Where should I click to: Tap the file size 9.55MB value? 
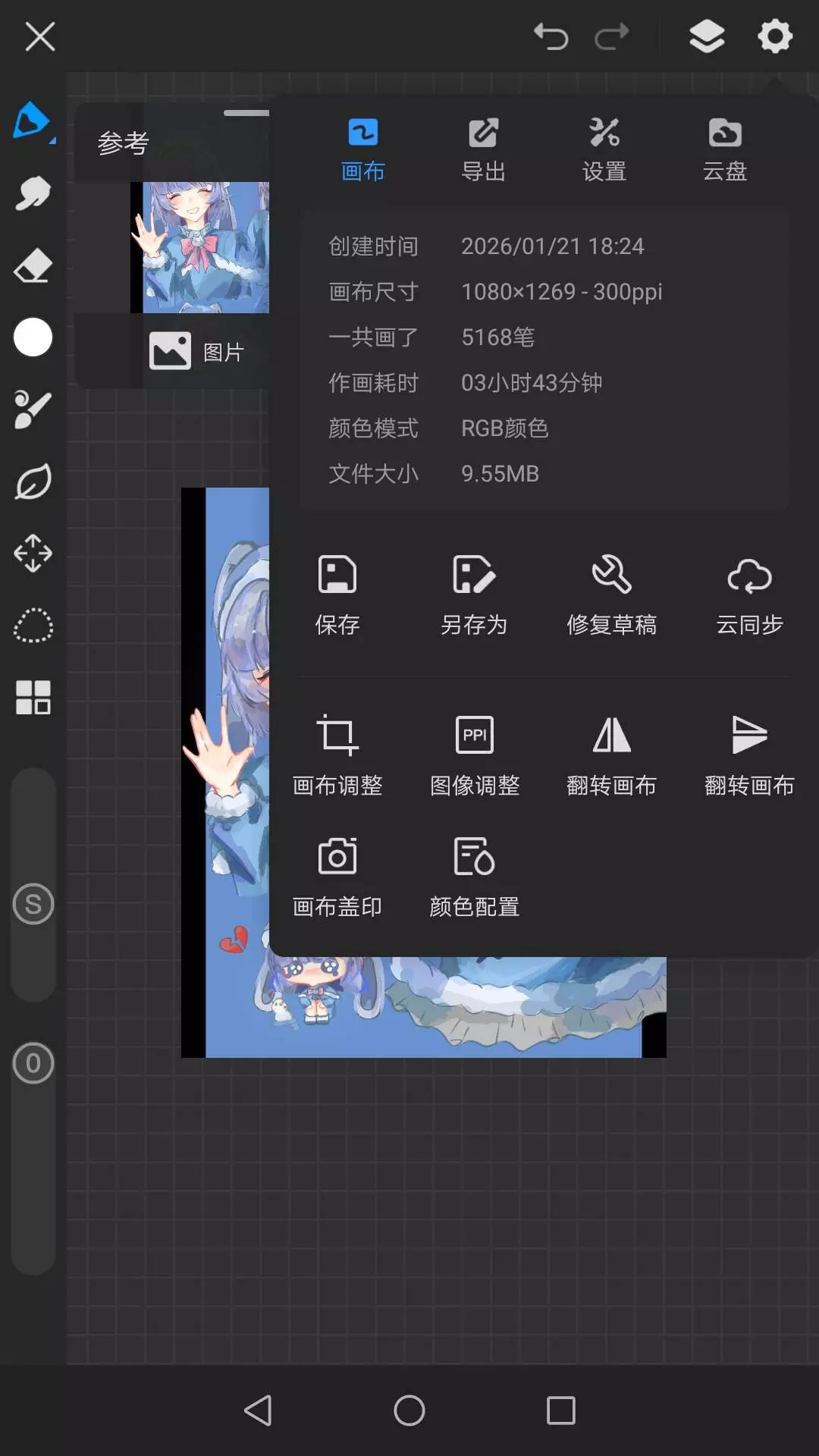tap(500, 474)
